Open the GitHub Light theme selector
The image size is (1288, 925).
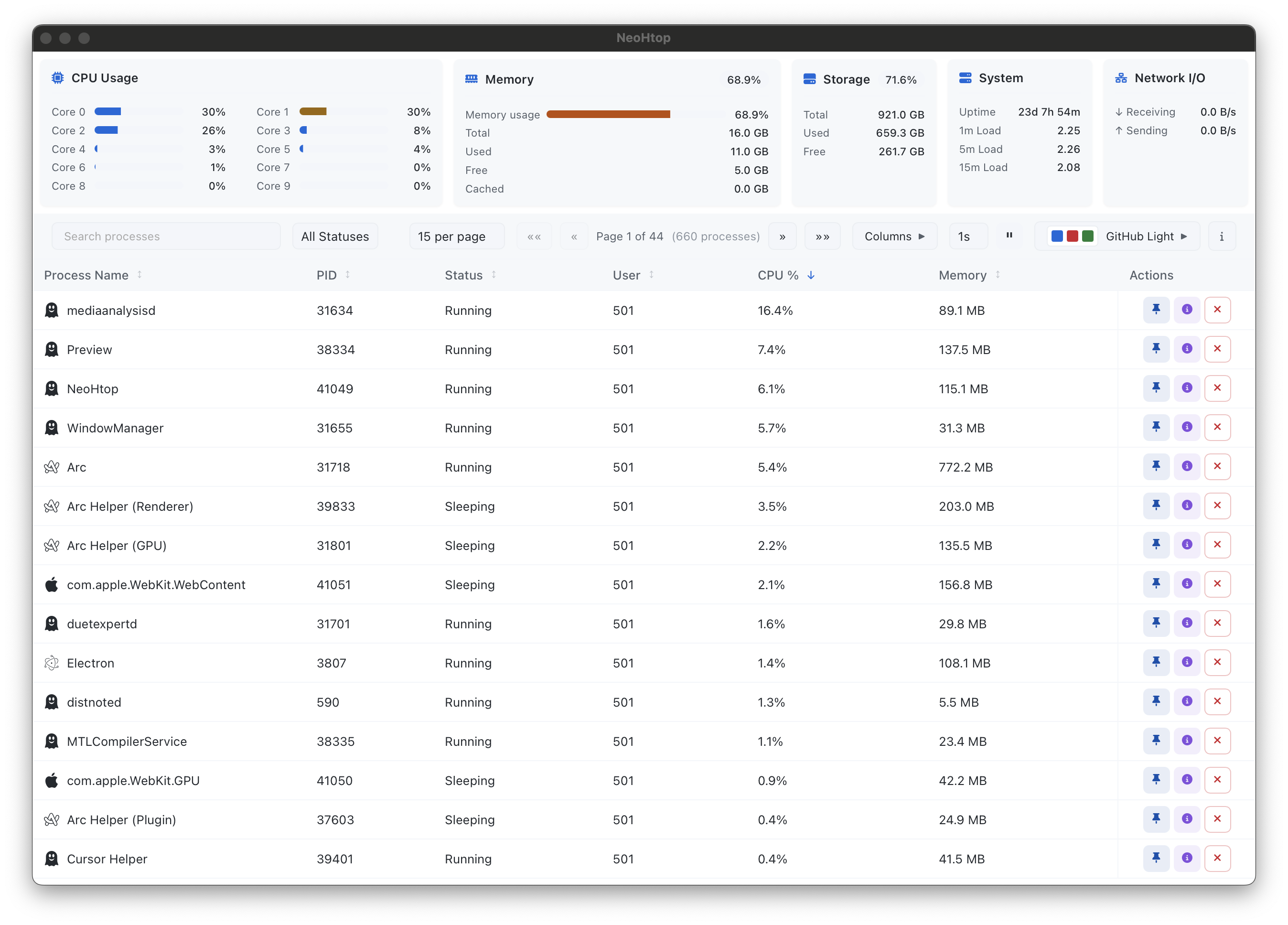pyautogui.click(x=1117, y=236)
